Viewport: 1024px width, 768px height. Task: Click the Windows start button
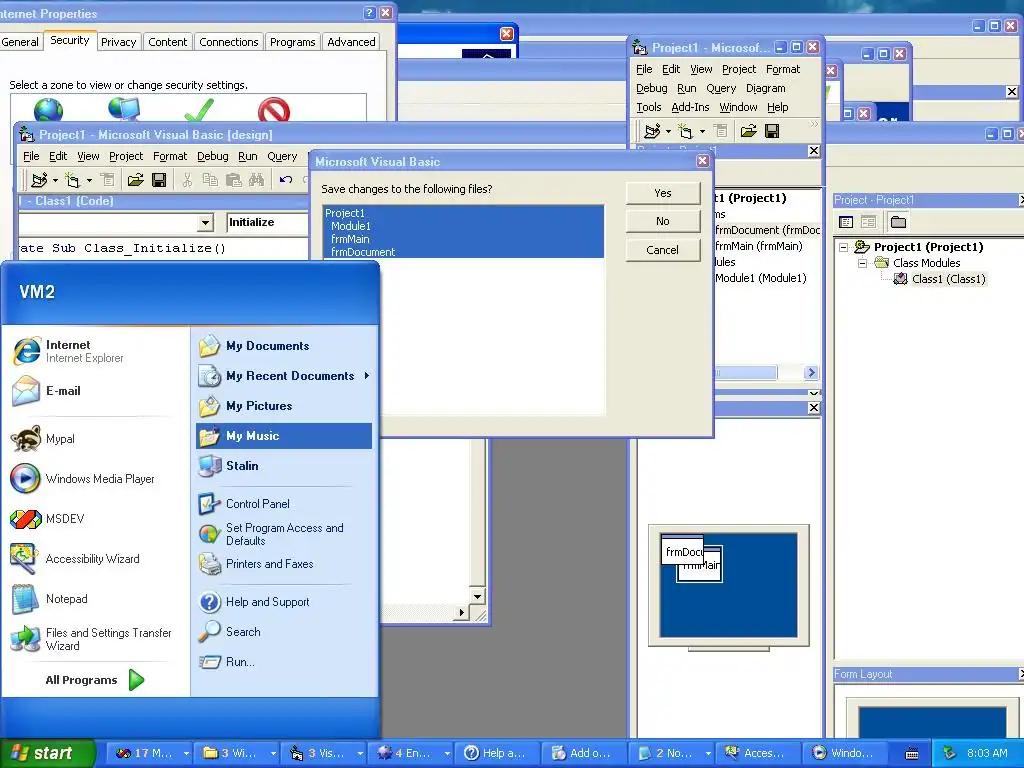(47, 754)
